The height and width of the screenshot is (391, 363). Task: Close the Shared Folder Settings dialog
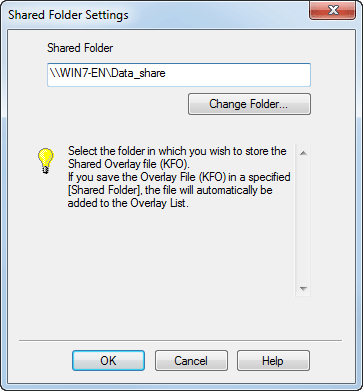click(x=333, y=10)
